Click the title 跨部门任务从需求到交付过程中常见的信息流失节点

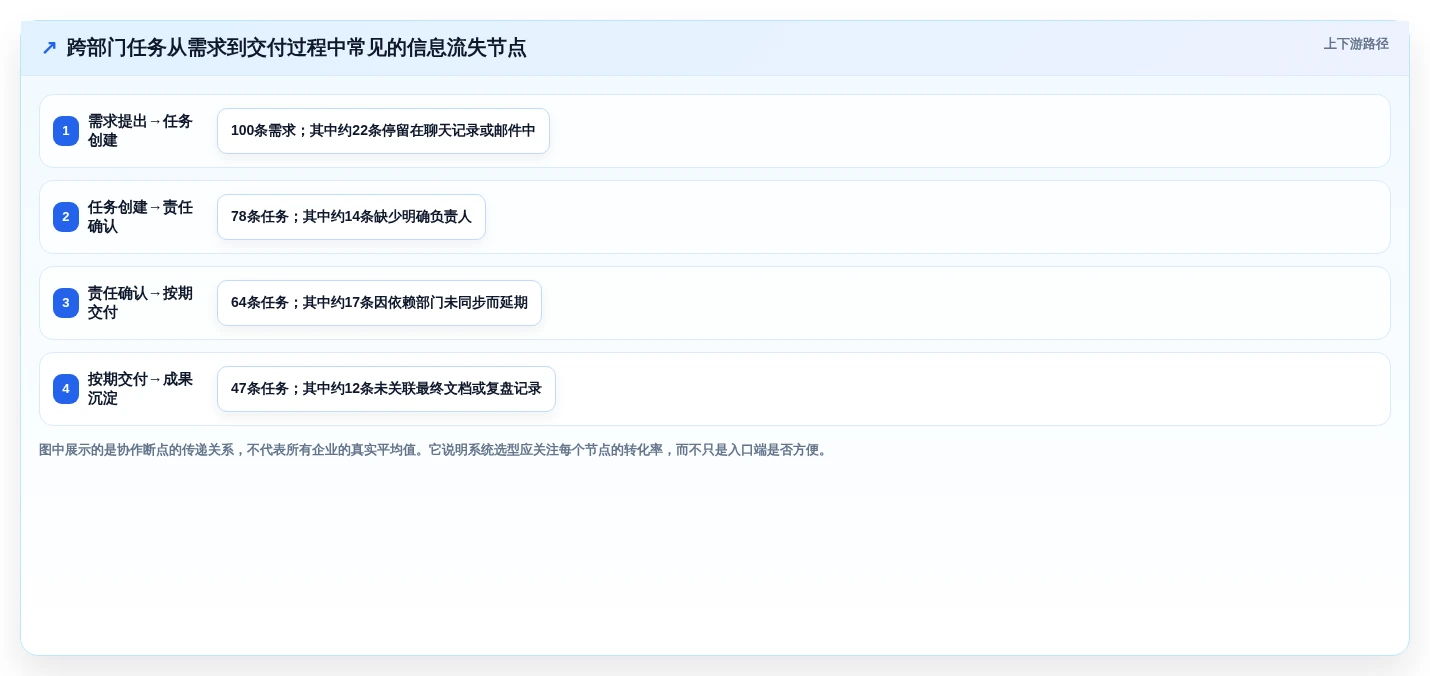click(296, 47)
